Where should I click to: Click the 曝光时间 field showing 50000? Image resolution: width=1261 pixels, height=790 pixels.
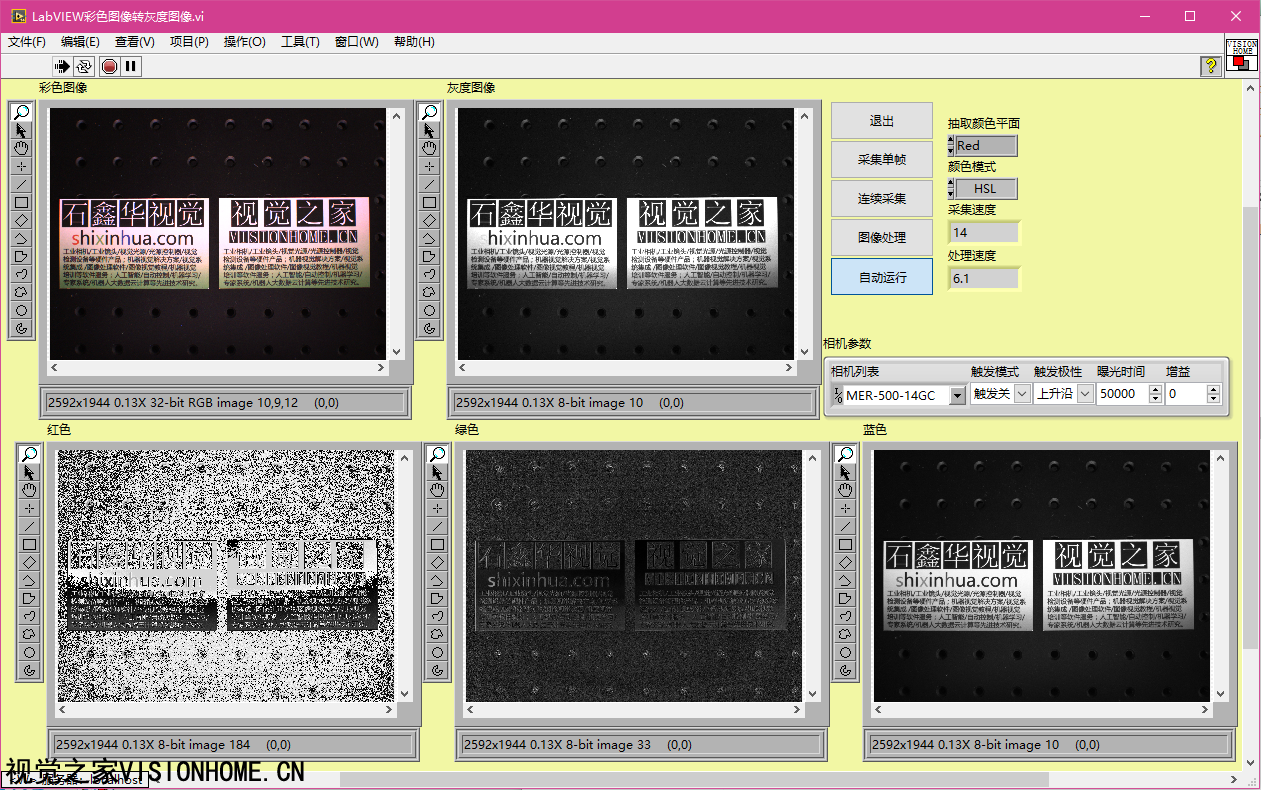1122,394
